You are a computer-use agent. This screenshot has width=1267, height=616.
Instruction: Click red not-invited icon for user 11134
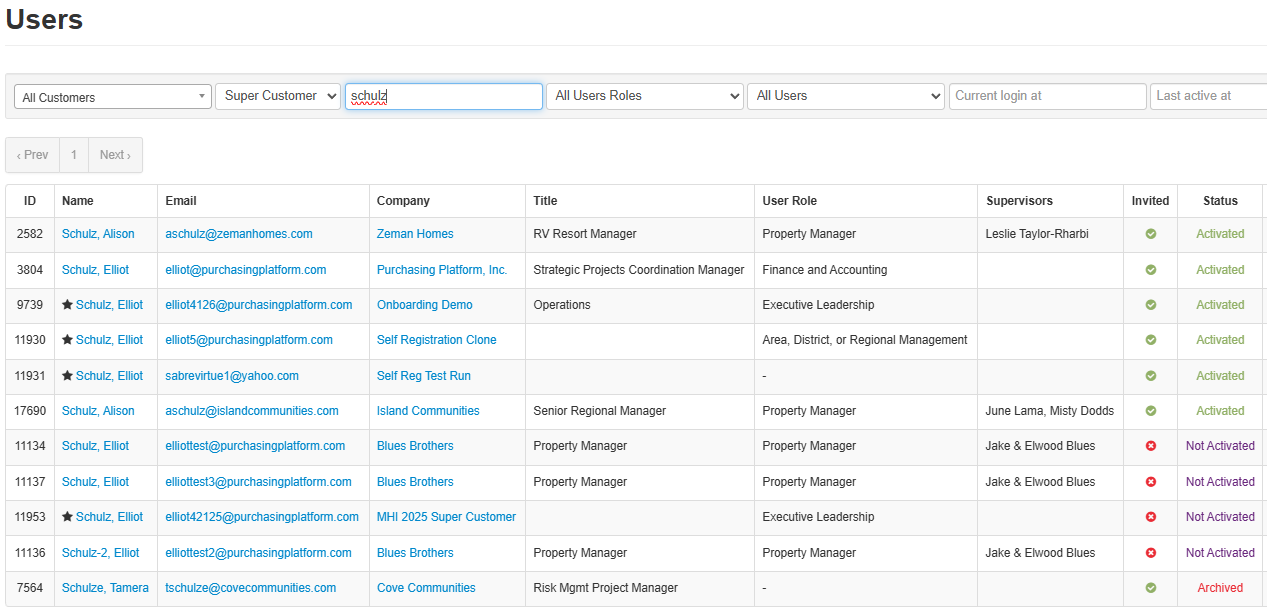[1150, 446]
